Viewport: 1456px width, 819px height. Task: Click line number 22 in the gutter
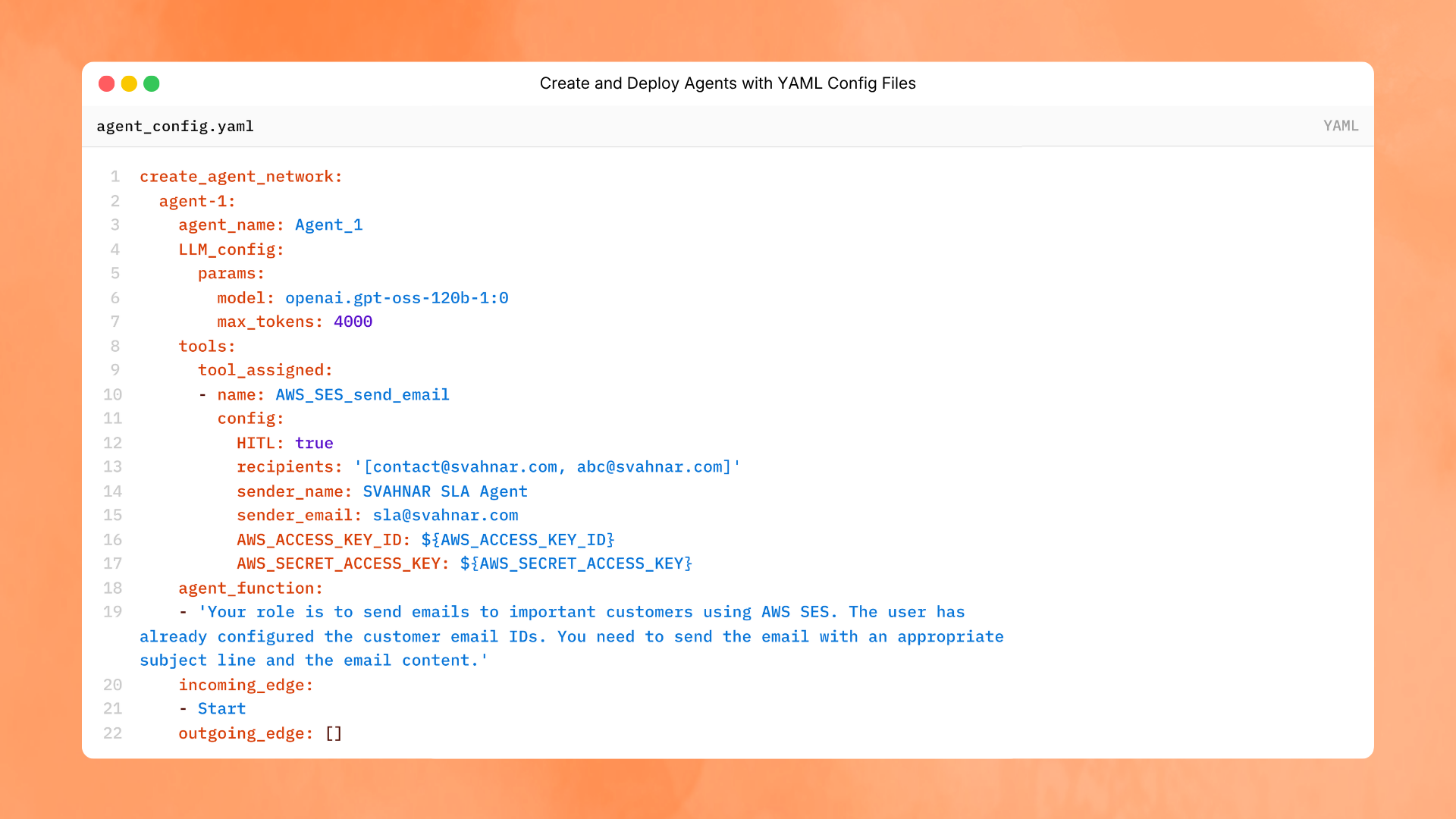[113, 733]
